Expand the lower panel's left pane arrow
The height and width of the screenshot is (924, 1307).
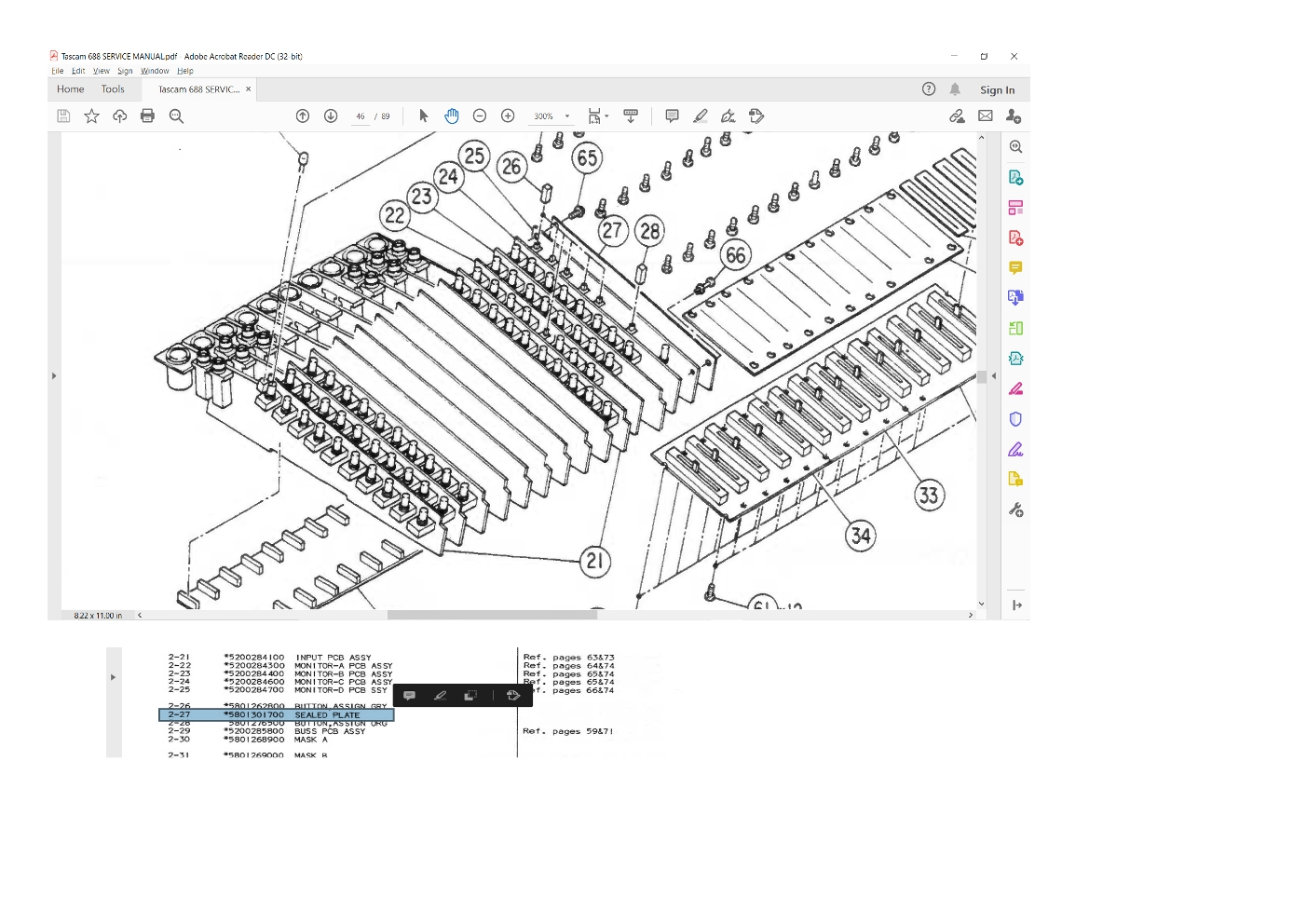114,677
